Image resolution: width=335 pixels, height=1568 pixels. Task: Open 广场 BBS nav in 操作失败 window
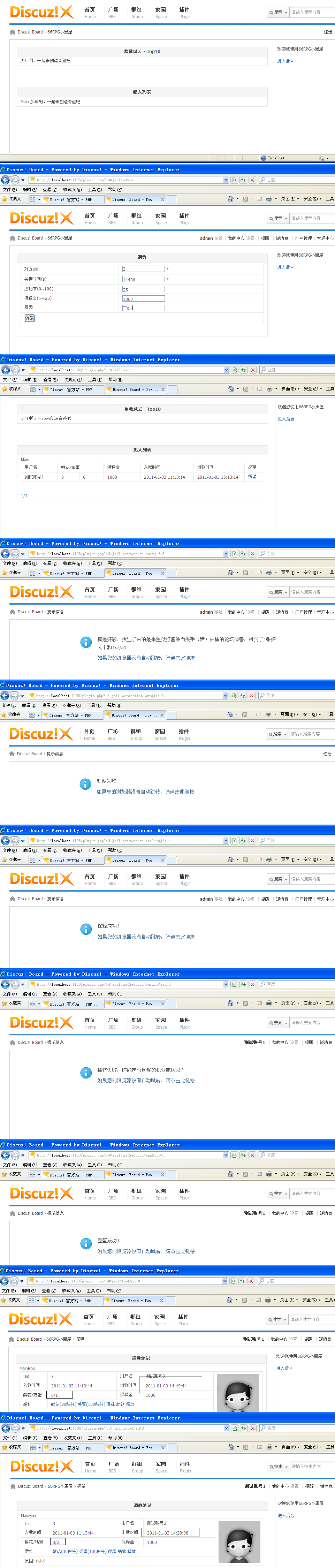pos(113,1023)
